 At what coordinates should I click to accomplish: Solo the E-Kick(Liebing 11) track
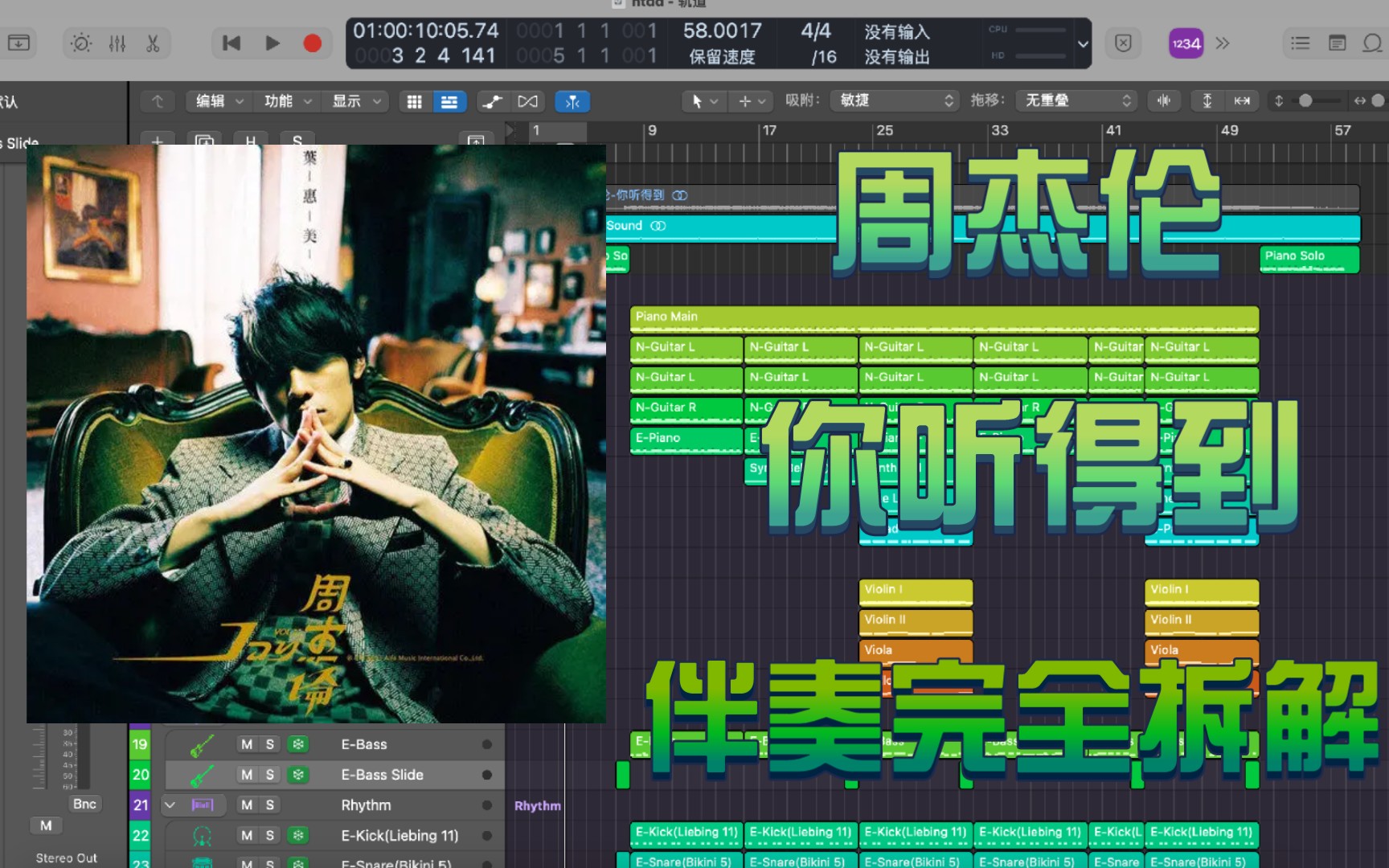[270, 835]
